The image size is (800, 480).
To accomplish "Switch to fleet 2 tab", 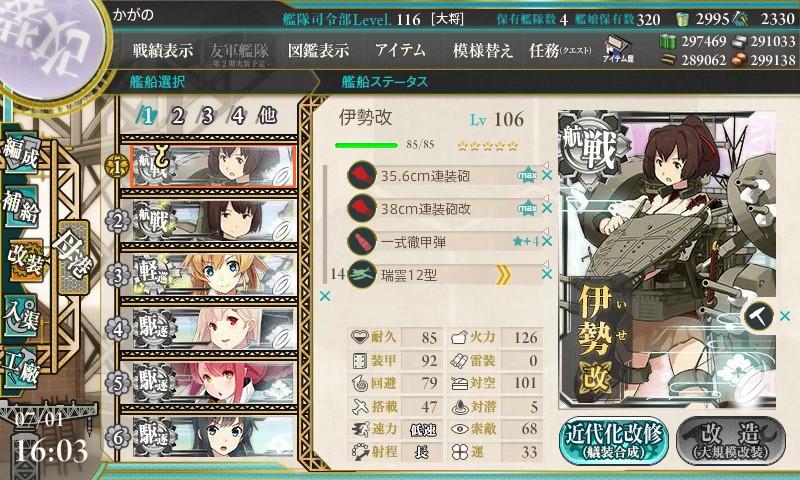I will click(177, 116).
